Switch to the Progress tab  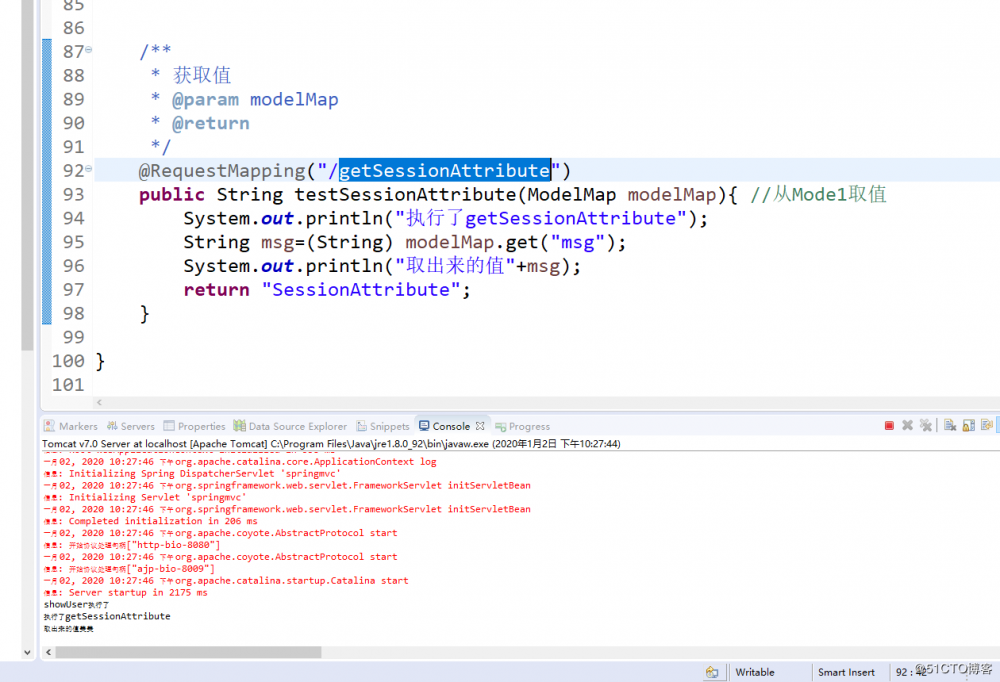pos(522,426)
